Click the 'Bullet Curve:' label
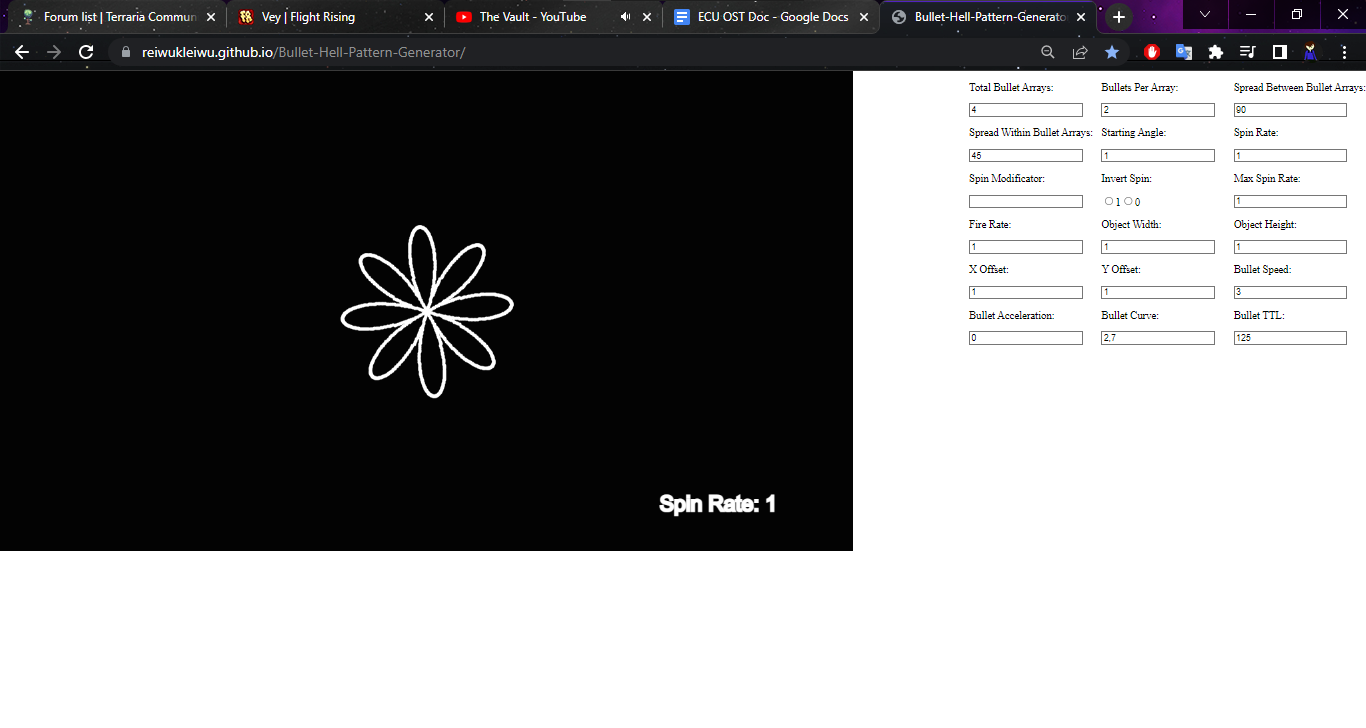 [x=1130, y=315]
